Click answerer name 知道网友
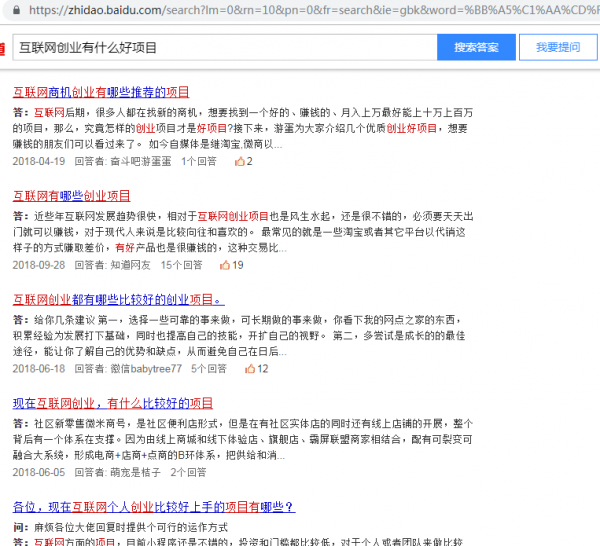 click(x=130, y=265)
